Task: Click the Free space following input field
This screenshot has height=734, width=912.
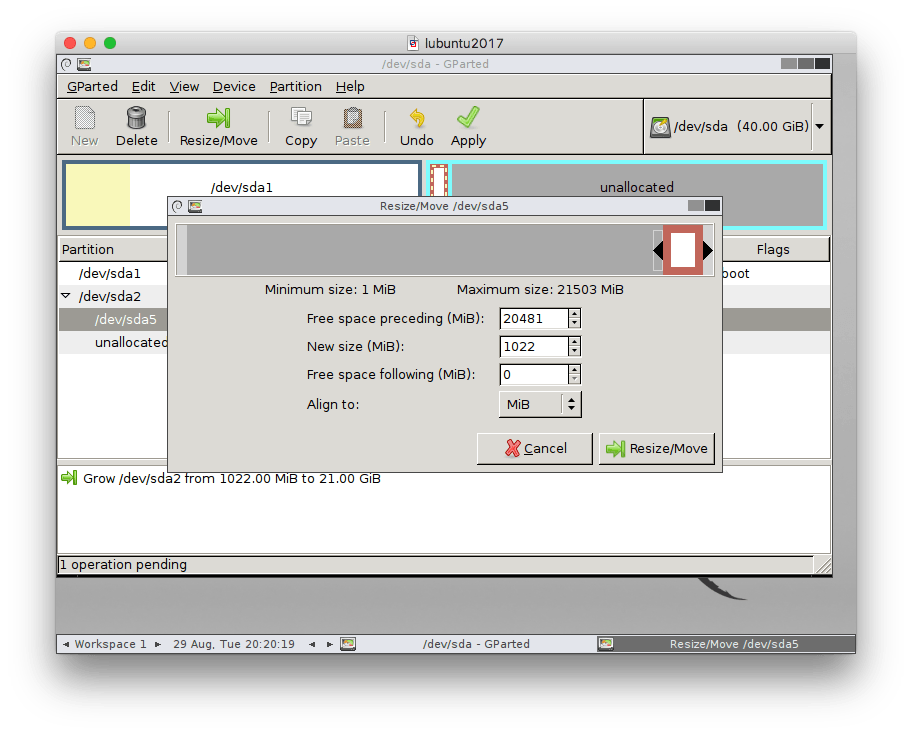Action: [533, 375]
